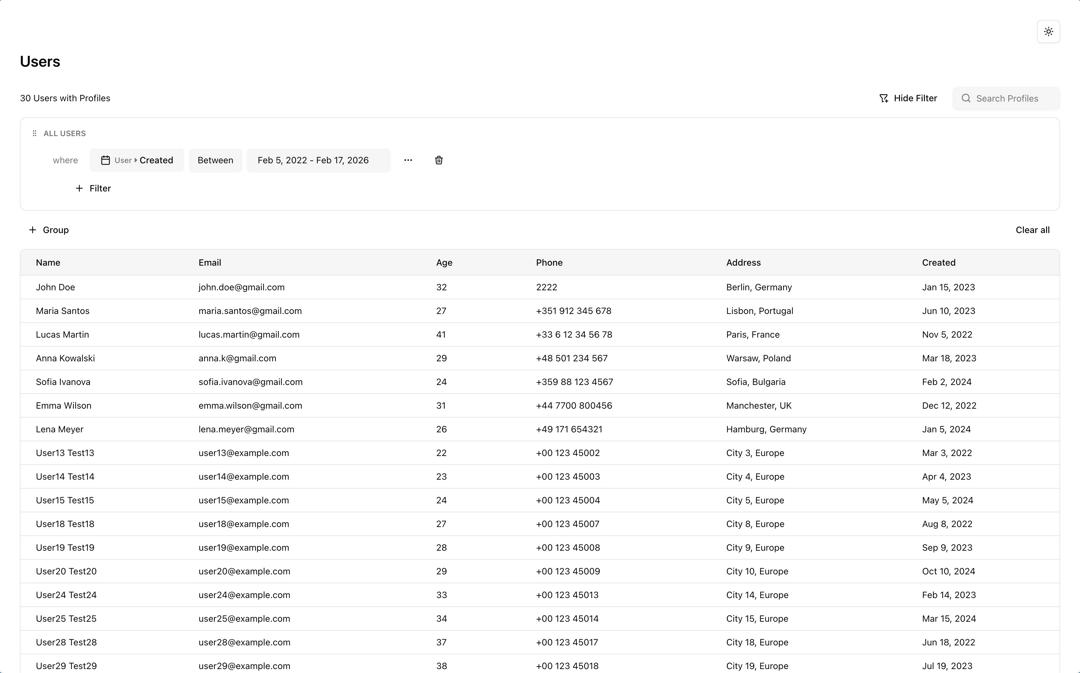This screenshot has width=1080, height=673.
Task: Click the Hide Filter button label
Action: (915, 99)
